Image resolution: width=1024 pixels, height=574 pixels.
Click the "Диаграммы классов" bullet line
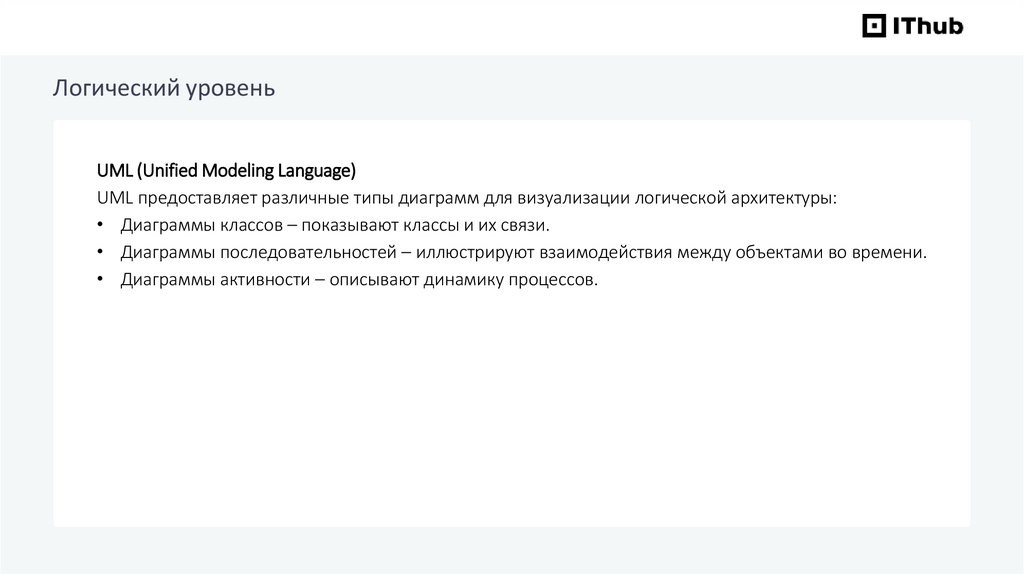pos(335,225)
